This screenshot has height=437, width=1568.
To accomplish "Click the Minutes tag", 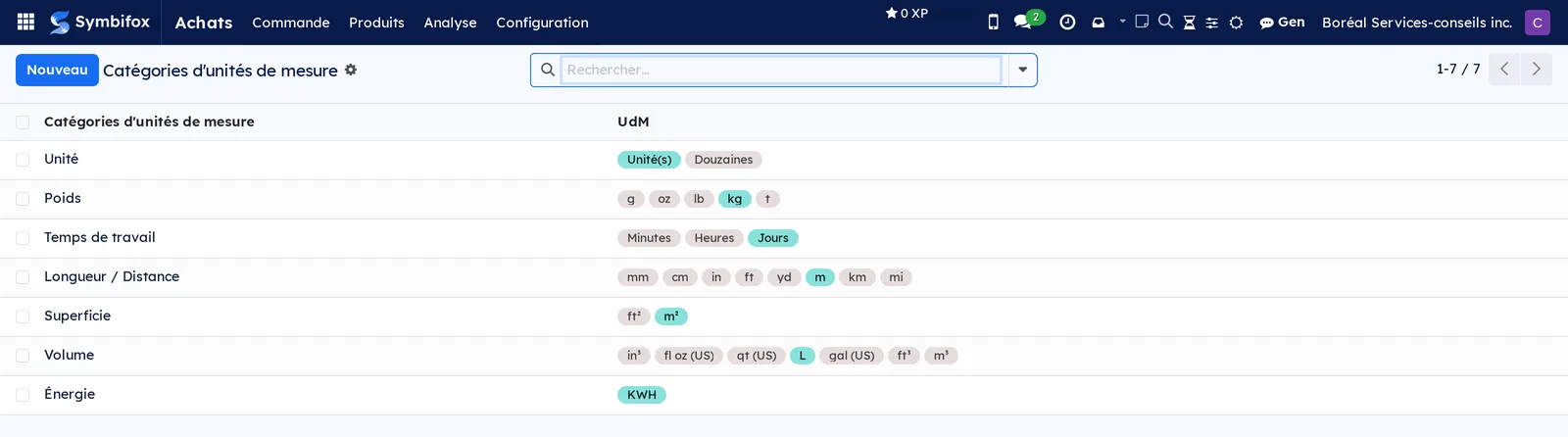I will click(649, 238).
